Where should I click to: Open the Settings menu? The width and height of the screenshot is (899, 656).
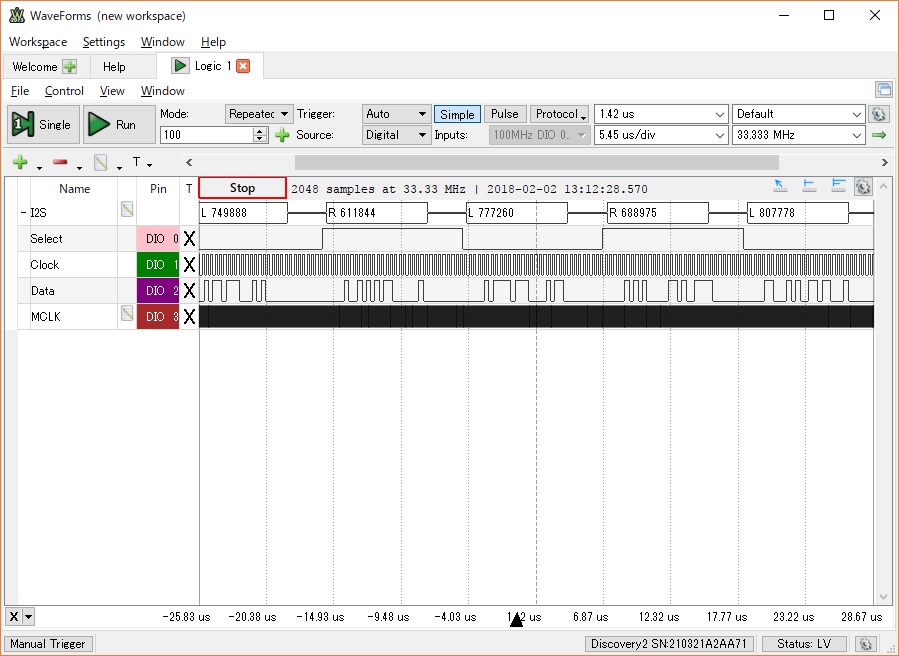(104, 42)
